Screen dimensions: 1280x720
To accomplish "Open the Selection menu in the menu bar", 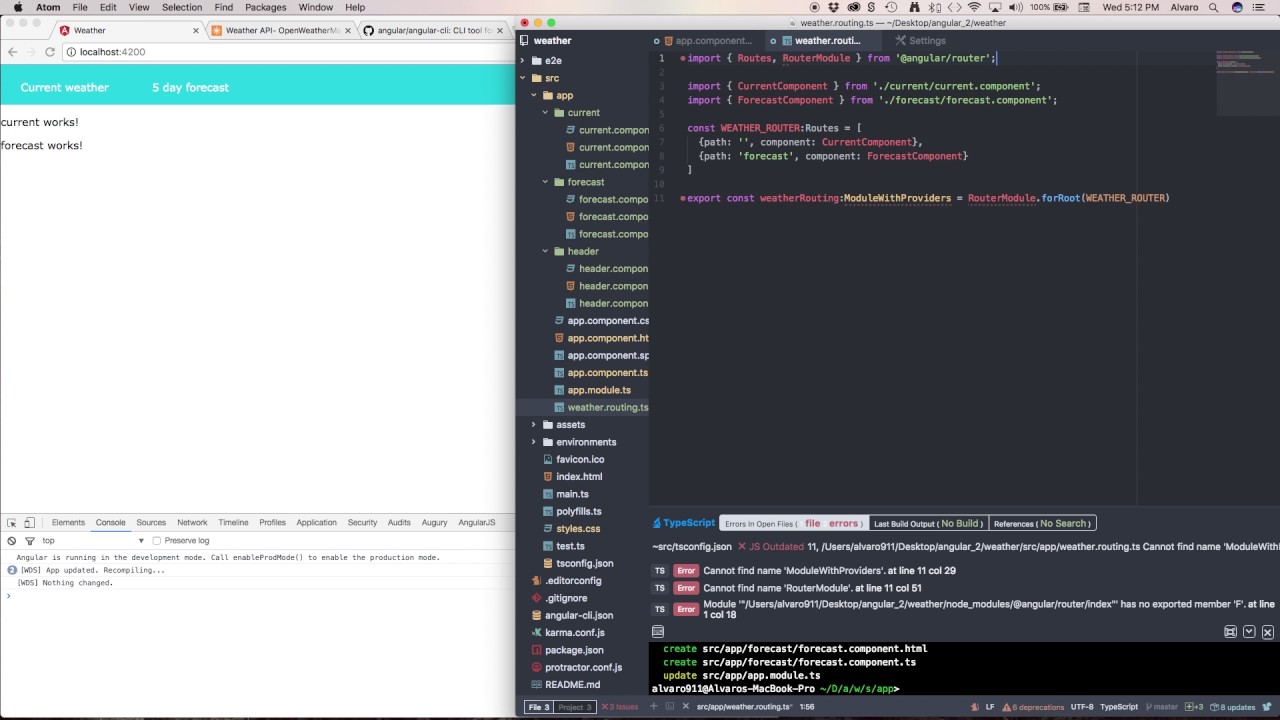I will (182, 7).
